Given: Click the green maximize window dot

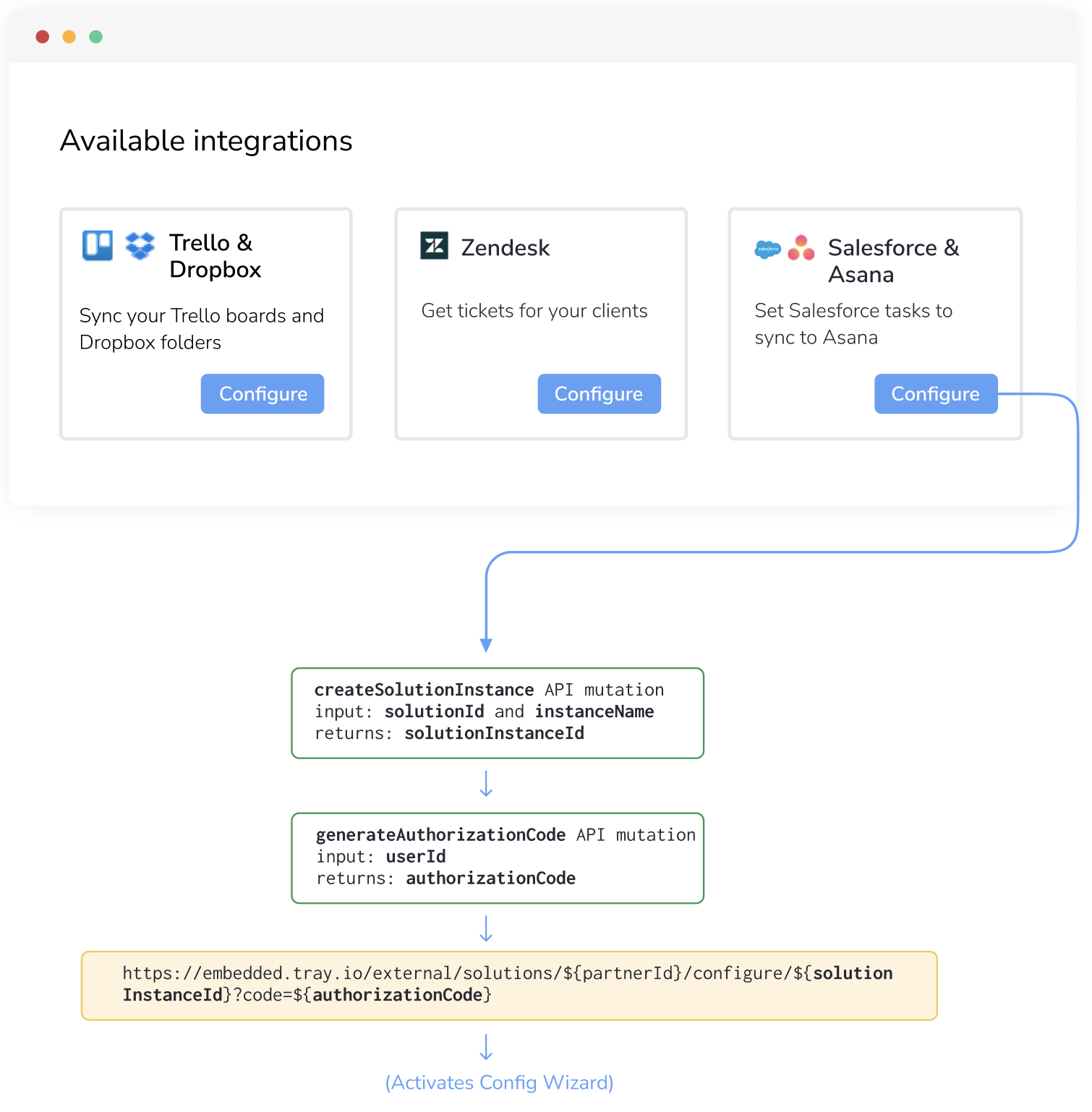Looking at the screenshot, I should coord(96,37).
